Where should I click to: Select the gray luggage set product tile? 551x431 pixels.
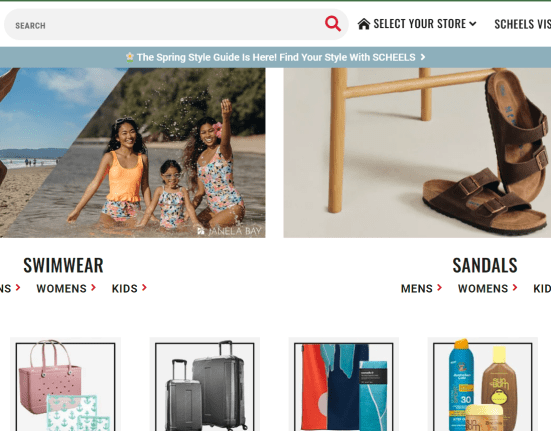point(205,384)
